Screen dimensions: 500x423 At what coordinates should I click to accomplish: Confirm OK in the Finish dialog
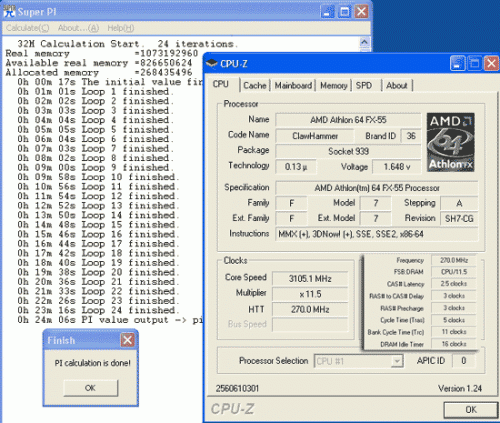click(90, 388)
